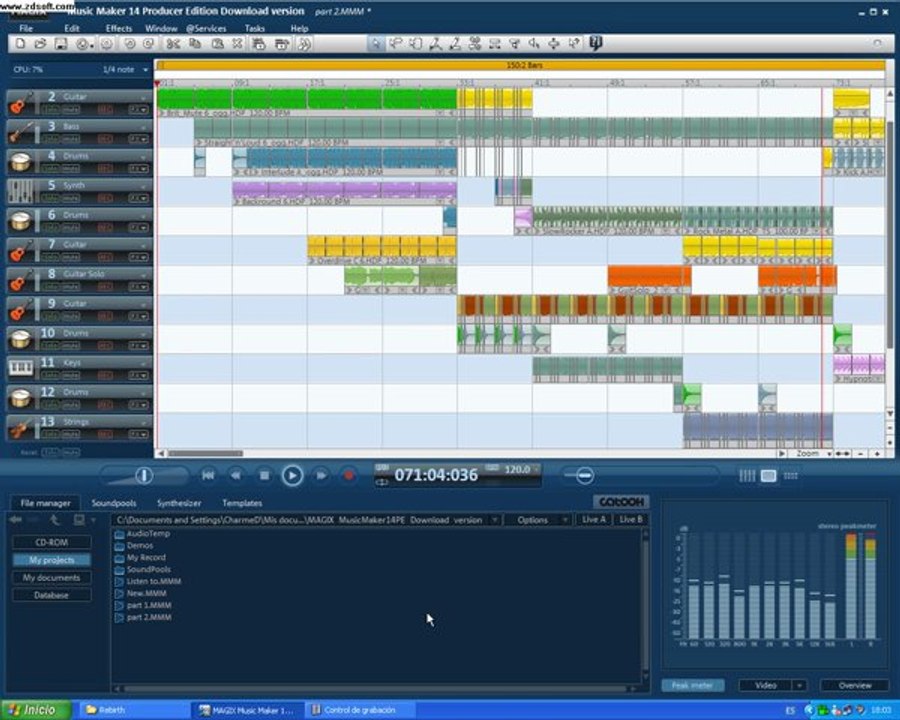Select the mouse pointer tool in toolbar
Viewport: 900px width, 720px height.
pyautogui.click(x=375, y=44)
